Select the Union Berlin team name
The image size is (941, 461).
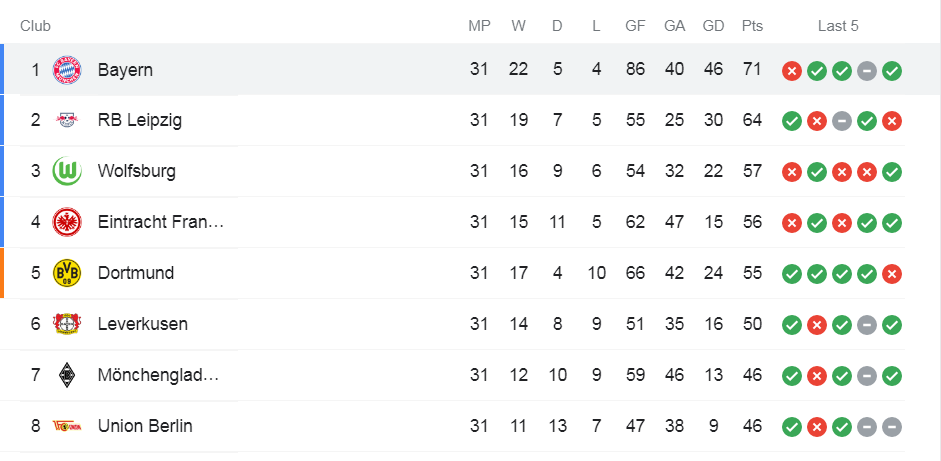pyautogui.click(x=145, y=426)
